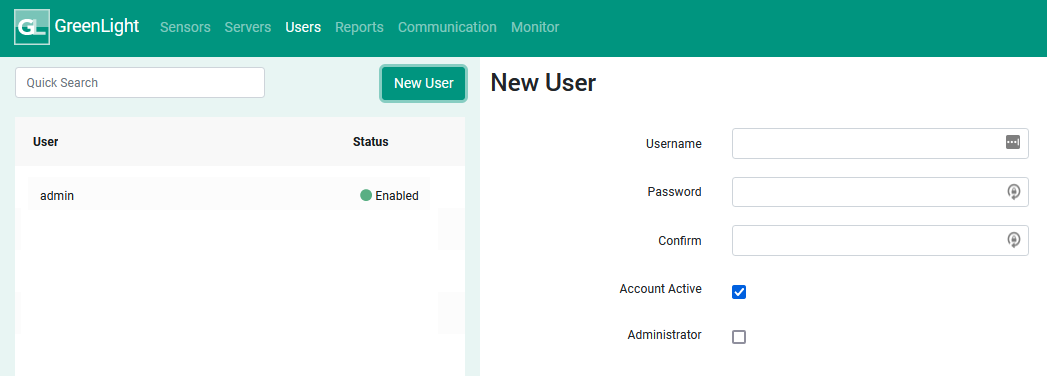Uncheck the Account Active checkbox
Screen dimensions: 1047x376
[x=739, y=292]
